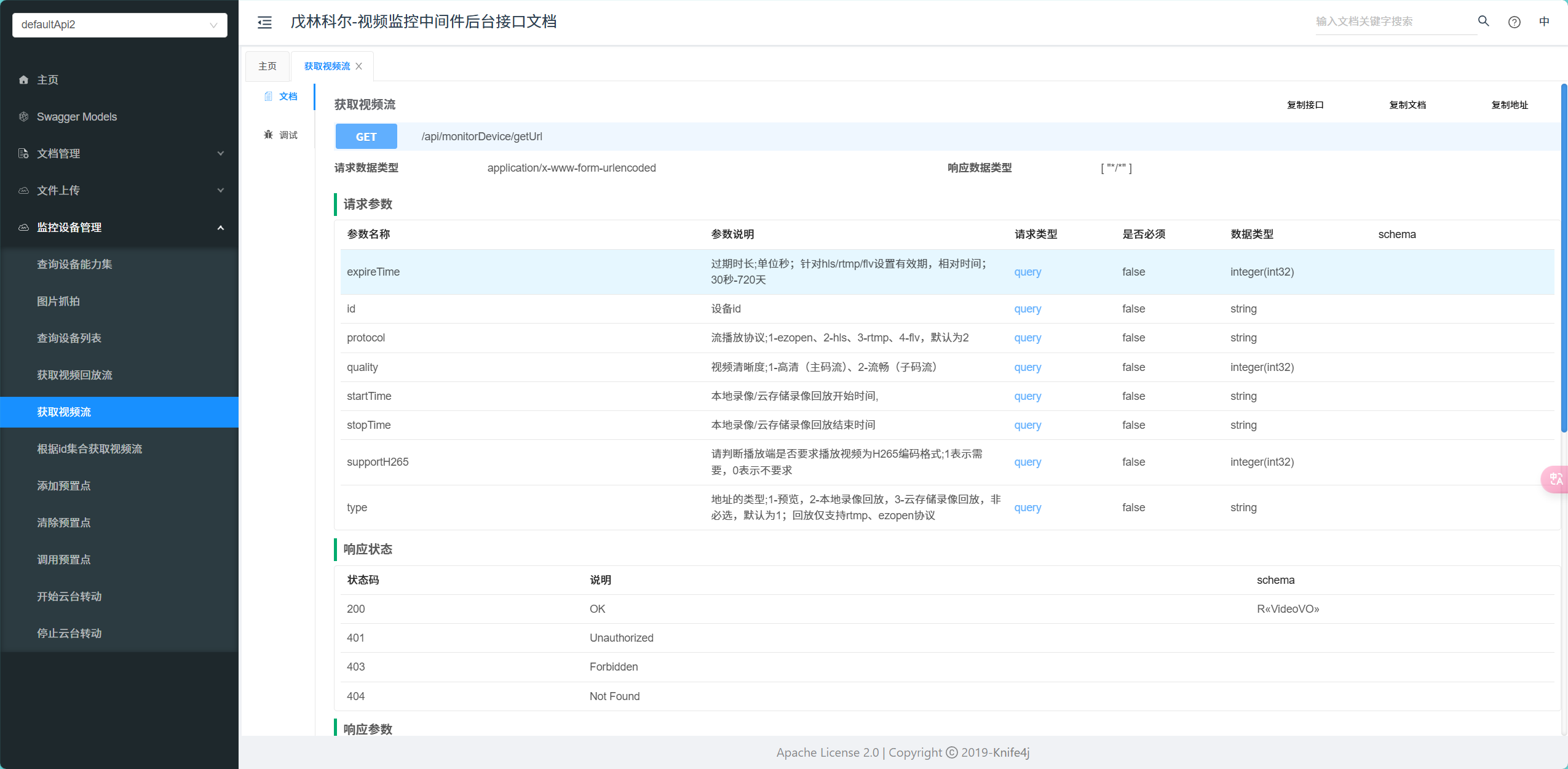Viewport: 1568px width, 769px height.
Task: Click the document keyword search field
Action: coord(1393,22)
